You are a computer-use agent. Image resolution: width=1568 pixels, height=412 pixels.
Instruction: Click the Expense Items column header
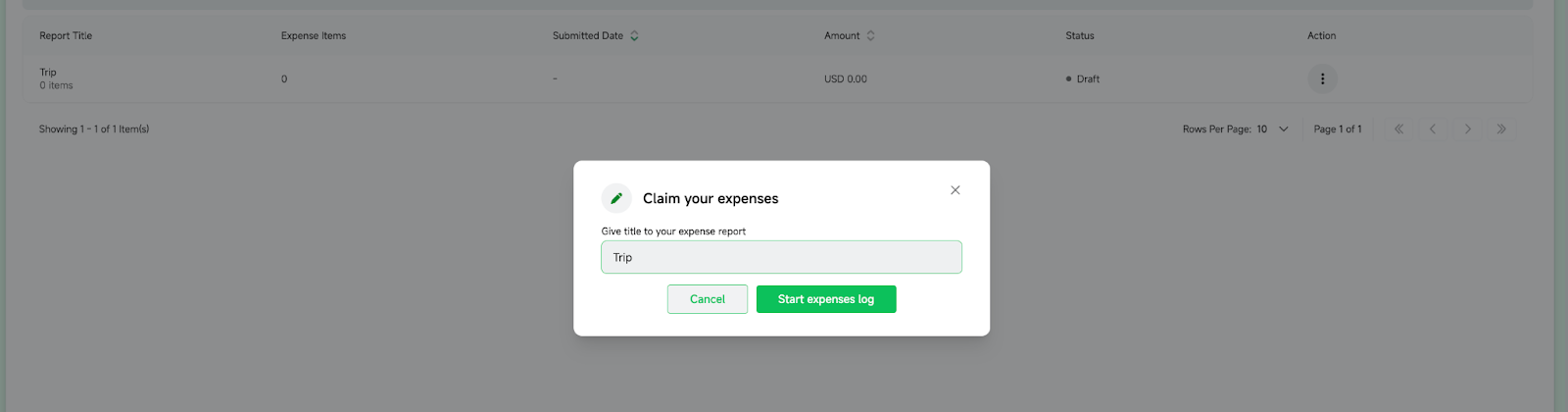[314, 36]
